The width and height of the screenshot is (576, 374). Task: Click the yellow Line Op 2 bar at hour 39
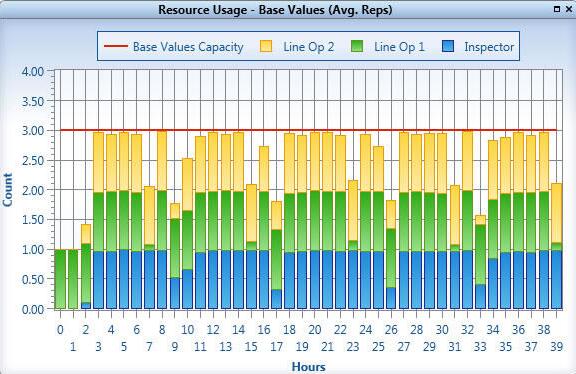pyautogui.click(x=557, y=213)
